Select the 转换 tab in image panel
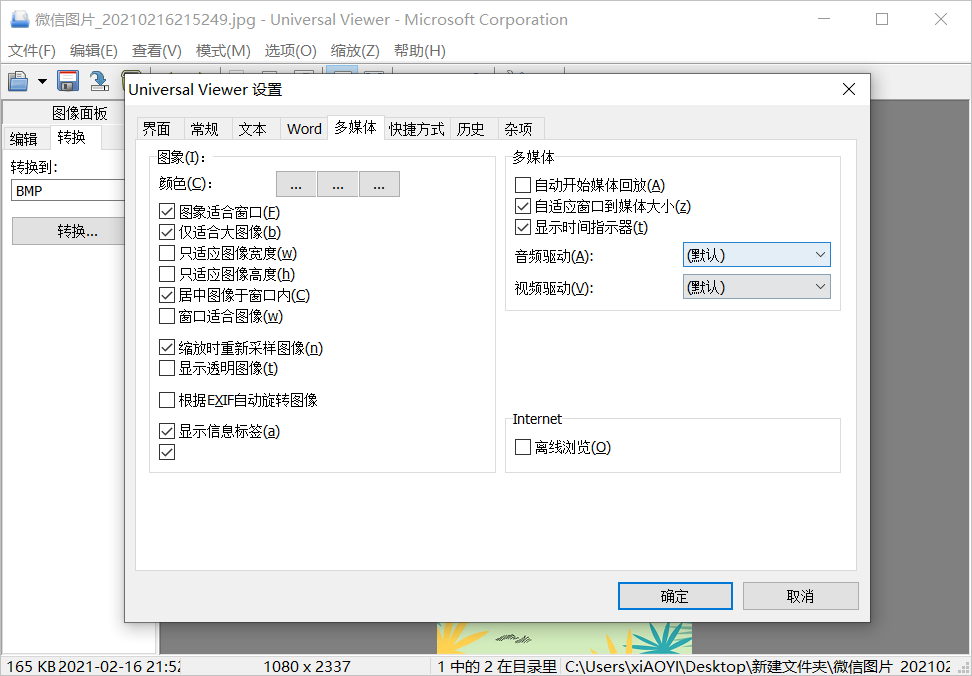This screenshot has height=676, width=972. [x=75, y=137]
